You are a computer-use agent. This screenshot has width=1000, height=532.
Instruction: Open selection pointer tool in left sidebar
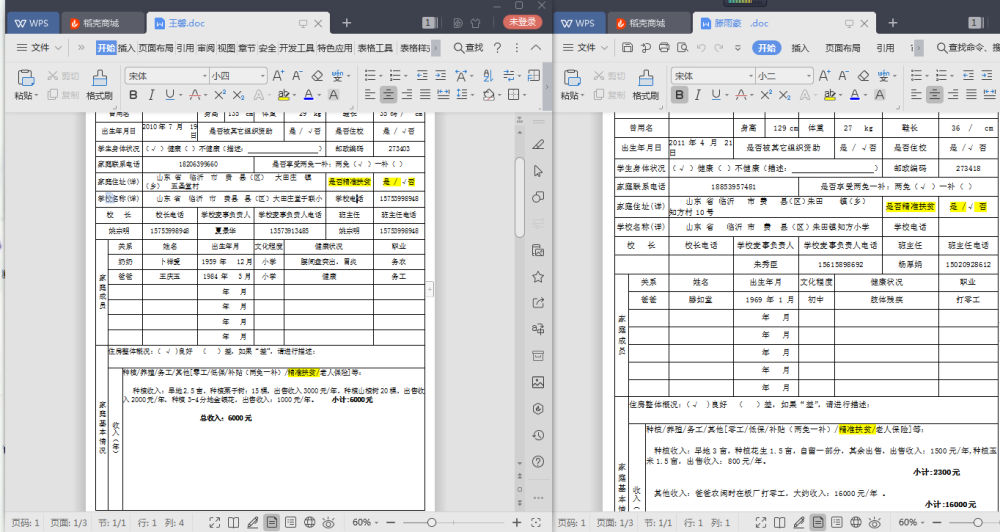pyautogui.click(x=538, y=171)
